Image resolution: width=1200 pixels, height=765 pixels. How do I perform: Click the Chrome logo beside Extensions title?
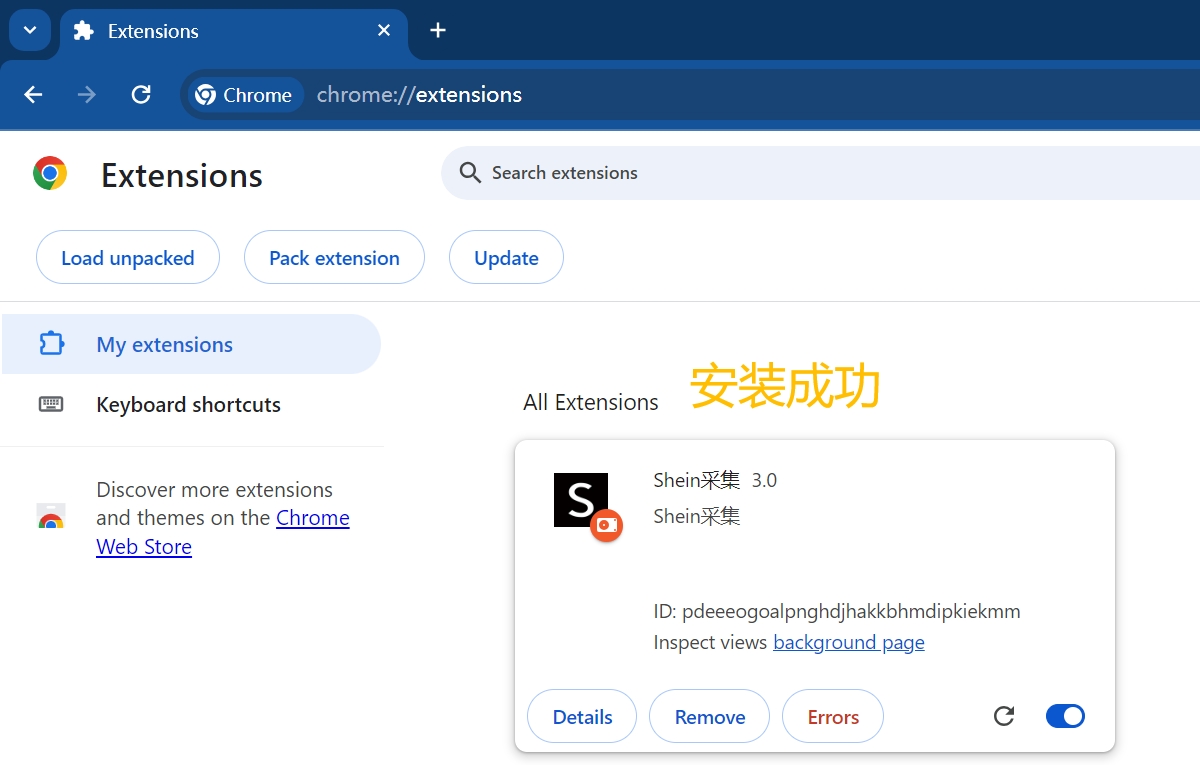point(50,173)
